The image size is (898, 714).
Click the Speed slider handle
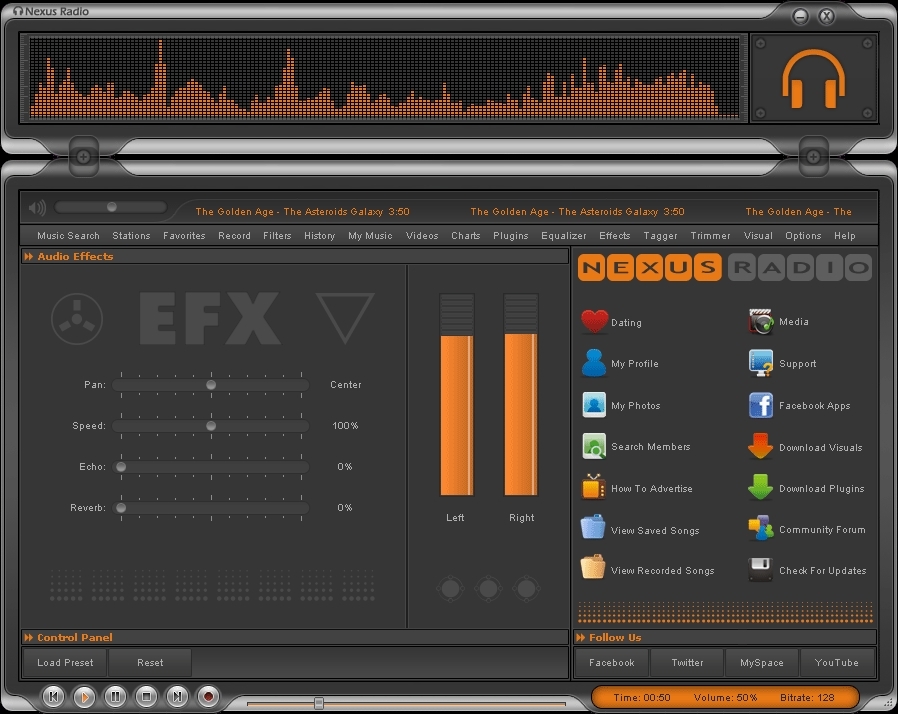click(211, 426)
